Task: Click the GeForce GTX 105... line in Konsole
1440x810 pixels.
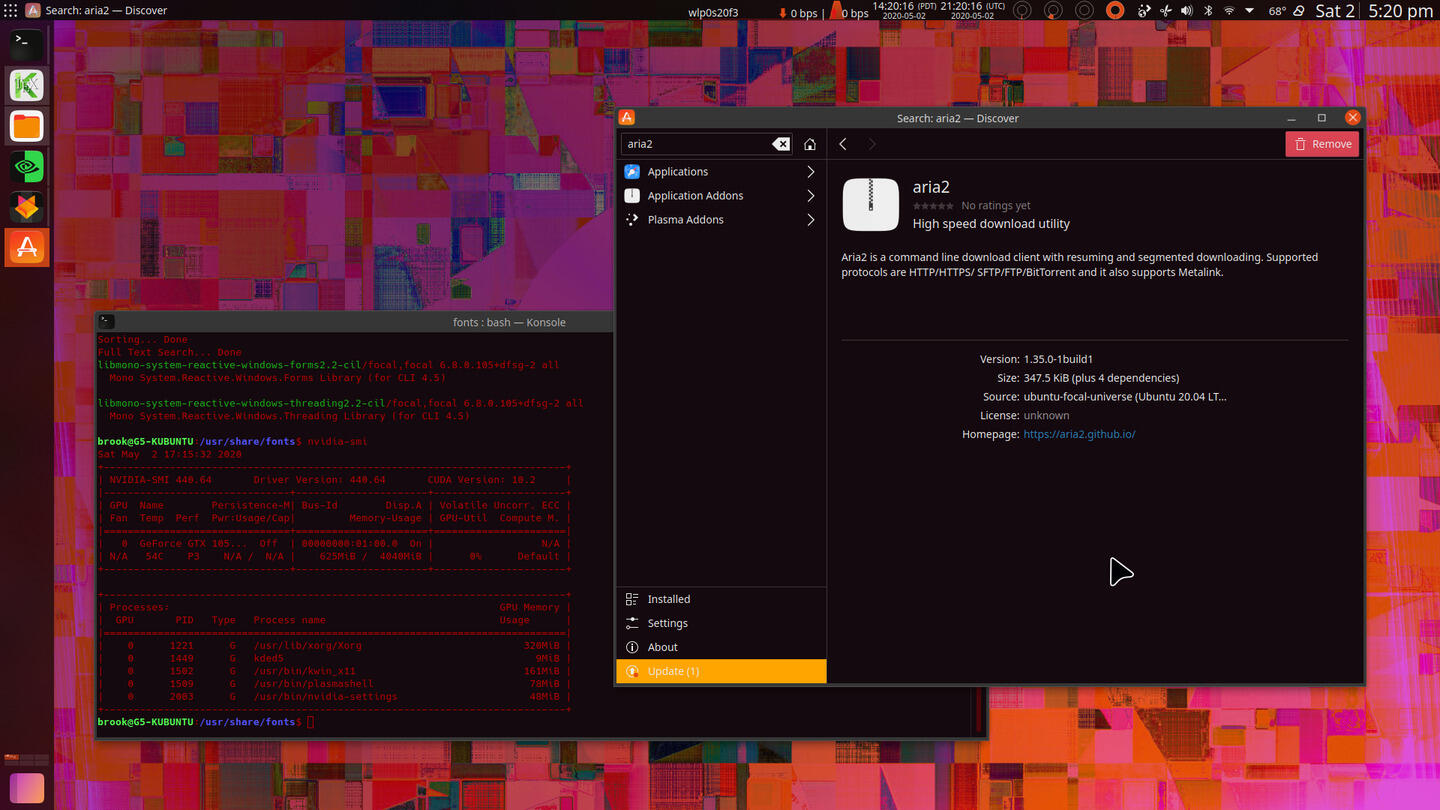Action: (334, 544)
